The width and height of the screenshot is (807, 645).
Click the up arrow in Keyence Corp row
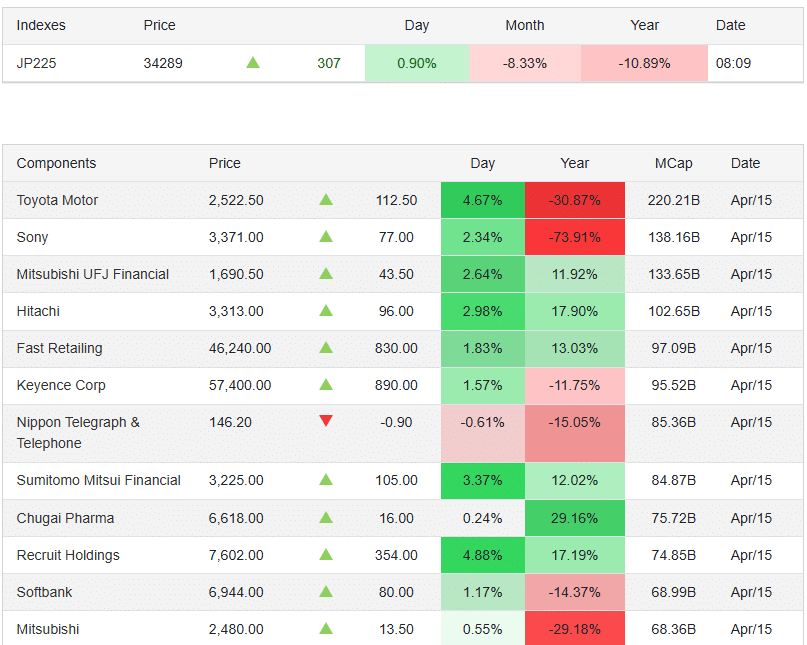coord(326,385)
